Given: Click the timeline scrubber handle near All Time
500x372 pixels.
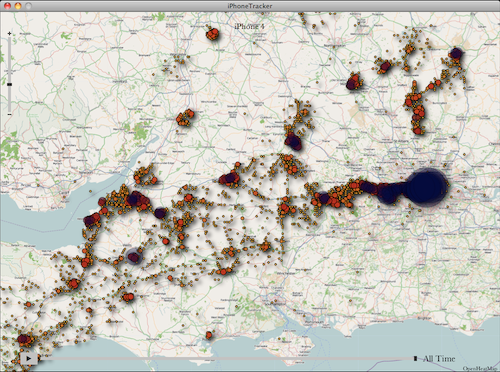Looking at the screenshot, I should pos(415,358).
